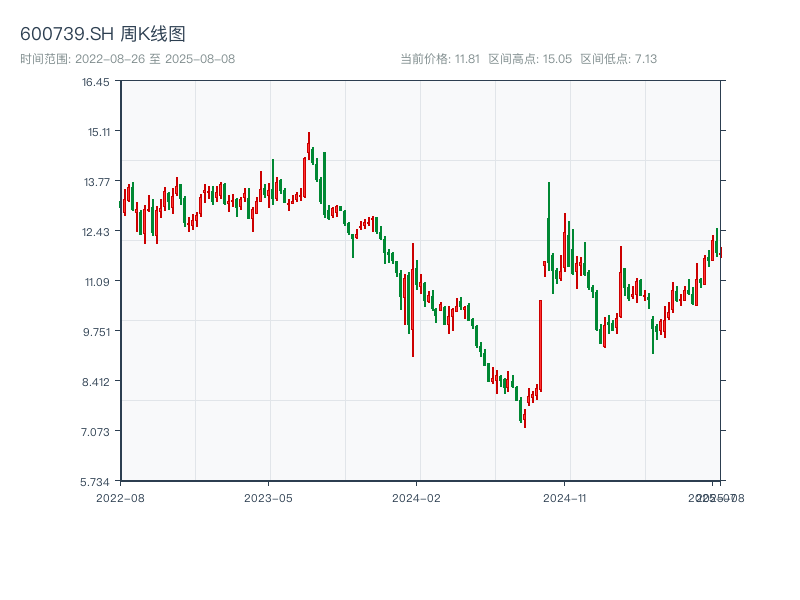Click the 600739.SH 周K线图 chart title
This screenshot has width=800, height=600.
(103, 34)
